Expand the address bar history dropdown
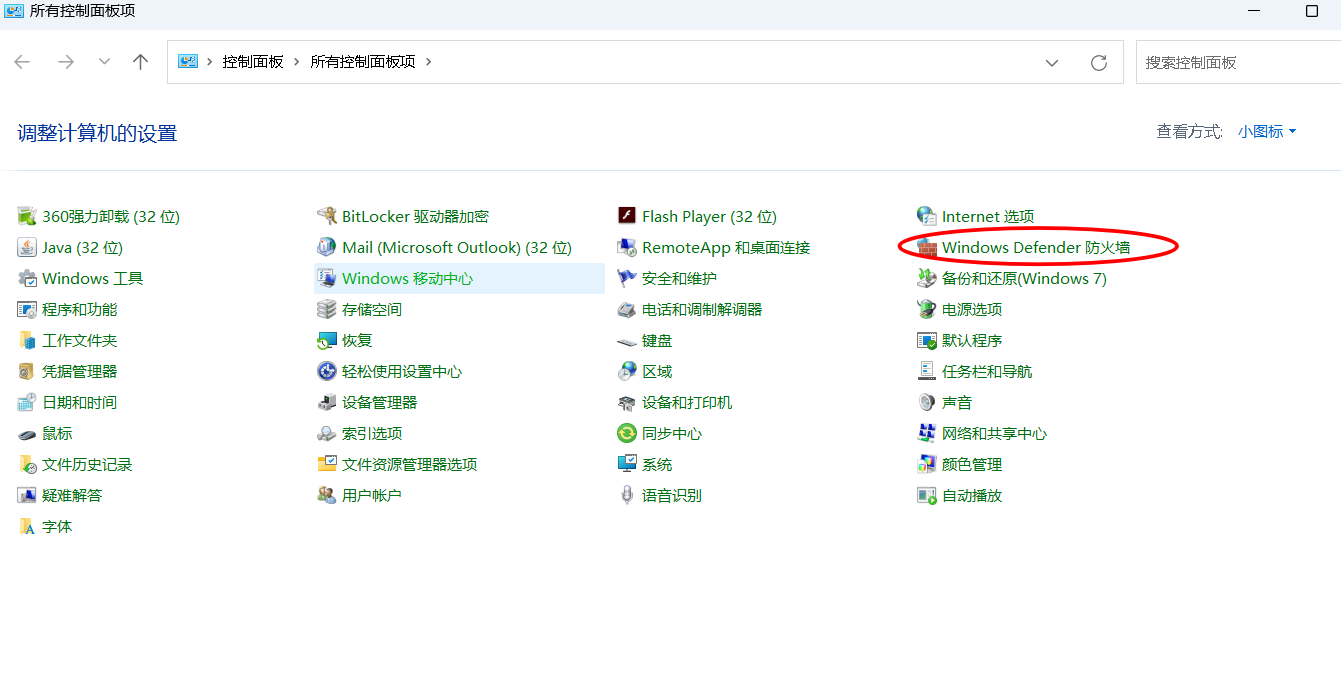This screenshot has height=673, width=1341. pos(1052,63)
